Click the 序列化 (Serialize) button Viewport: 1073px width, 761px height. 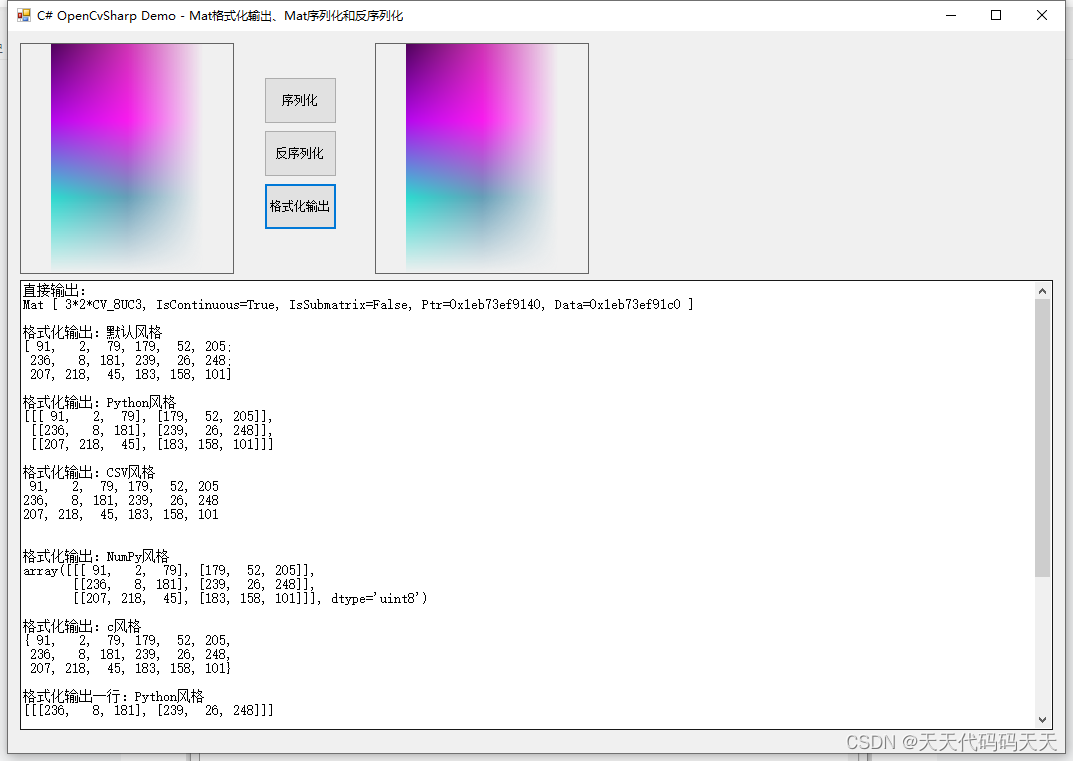tap(300, 100)
